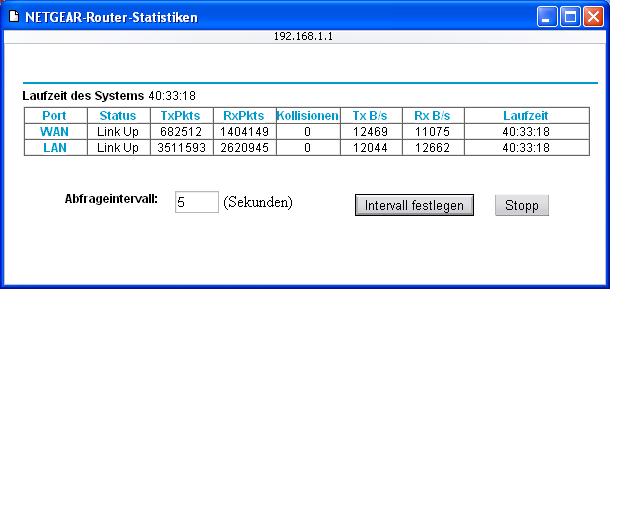Click the WAN TxPkts value 682512
Viewport: 640px width, 512px height.
tap(181, 132)
